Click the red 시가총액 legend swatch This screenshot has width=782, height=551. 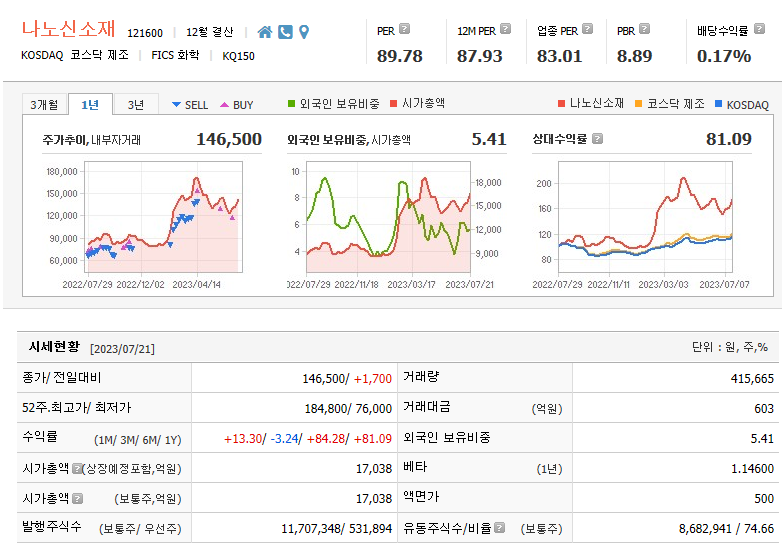click(x=393, y=104)
